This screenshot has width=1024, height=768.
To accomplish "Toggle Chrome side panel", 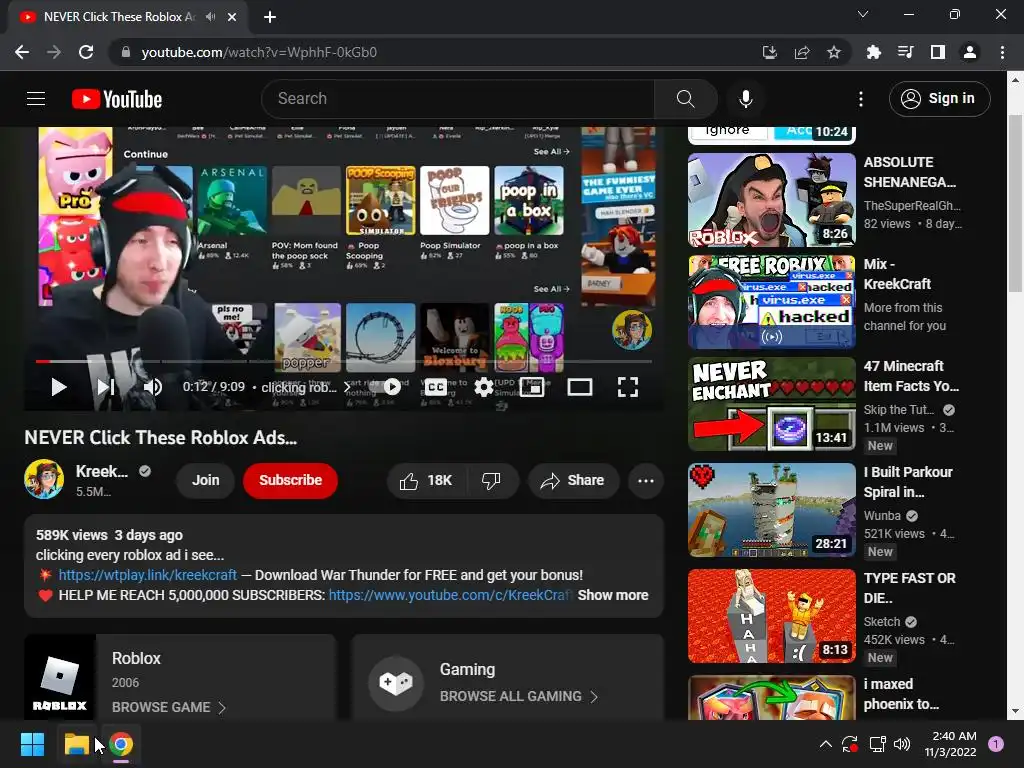I will click(938, 52).
